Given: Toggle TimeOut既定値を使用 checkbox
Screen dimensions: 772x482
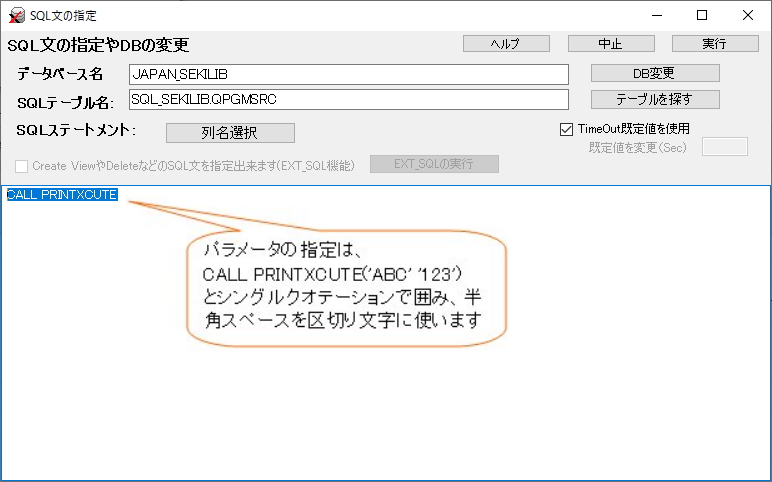Looking at the screenshot, I should [566, 129].
